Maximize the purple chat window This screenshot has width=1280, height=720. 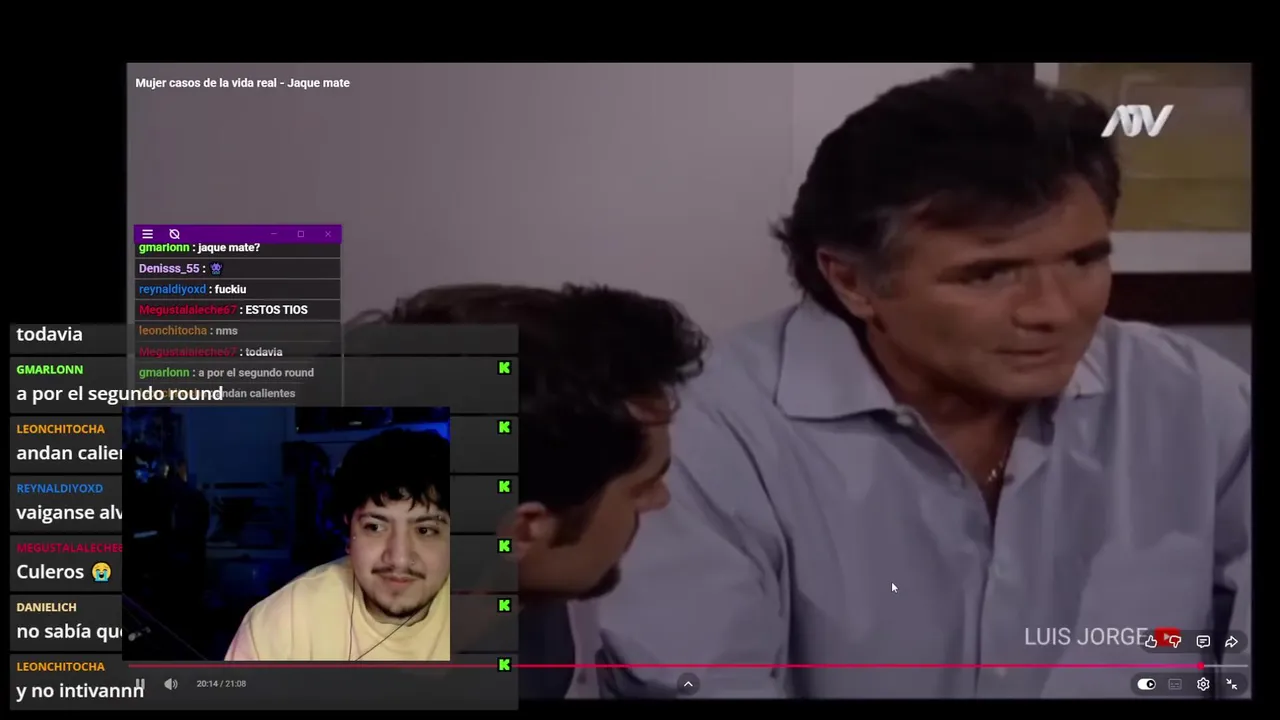(300, 234)
